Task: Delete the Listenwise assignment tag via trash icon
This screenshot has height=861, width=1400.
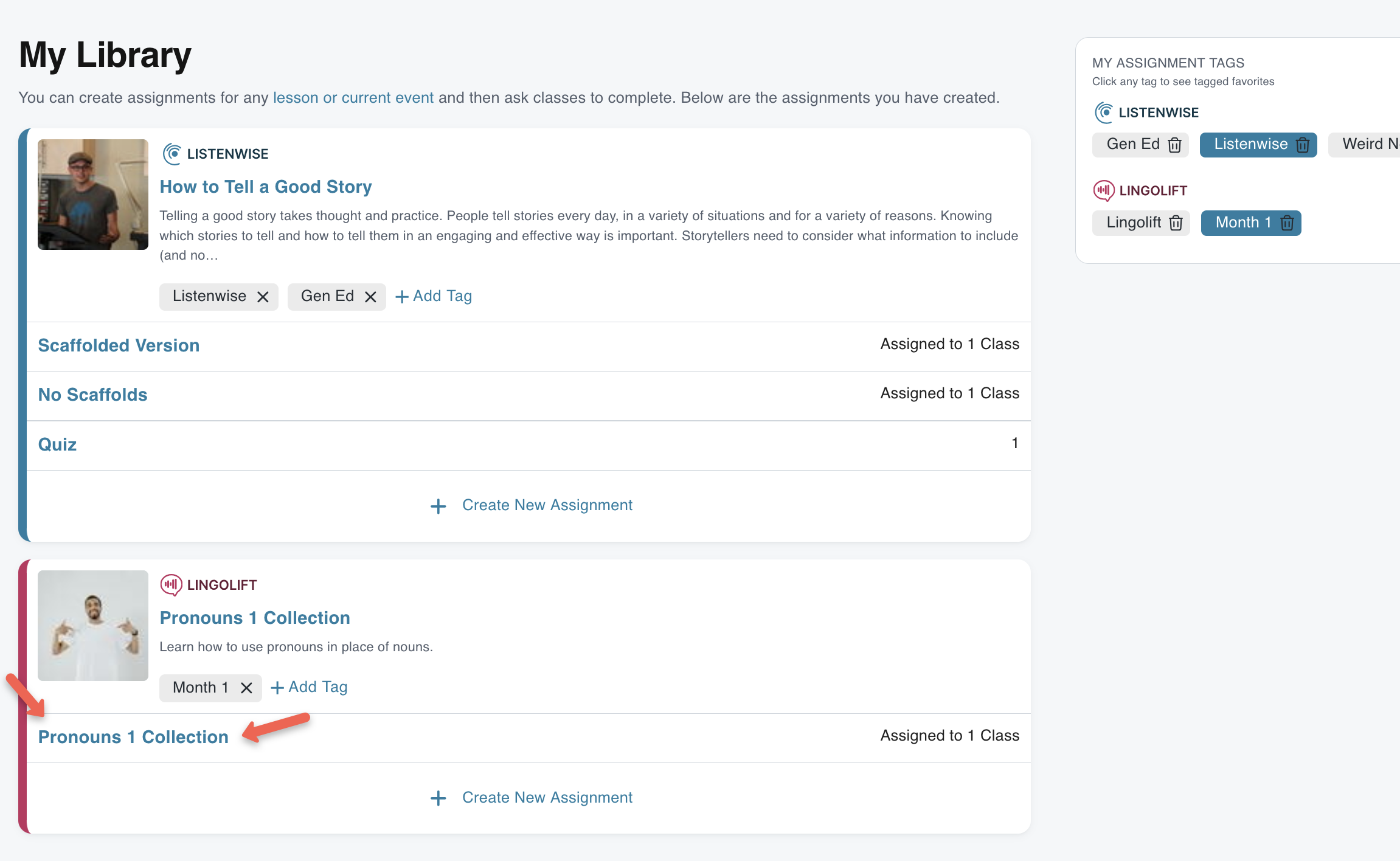Action: [x=1302, y=145]
